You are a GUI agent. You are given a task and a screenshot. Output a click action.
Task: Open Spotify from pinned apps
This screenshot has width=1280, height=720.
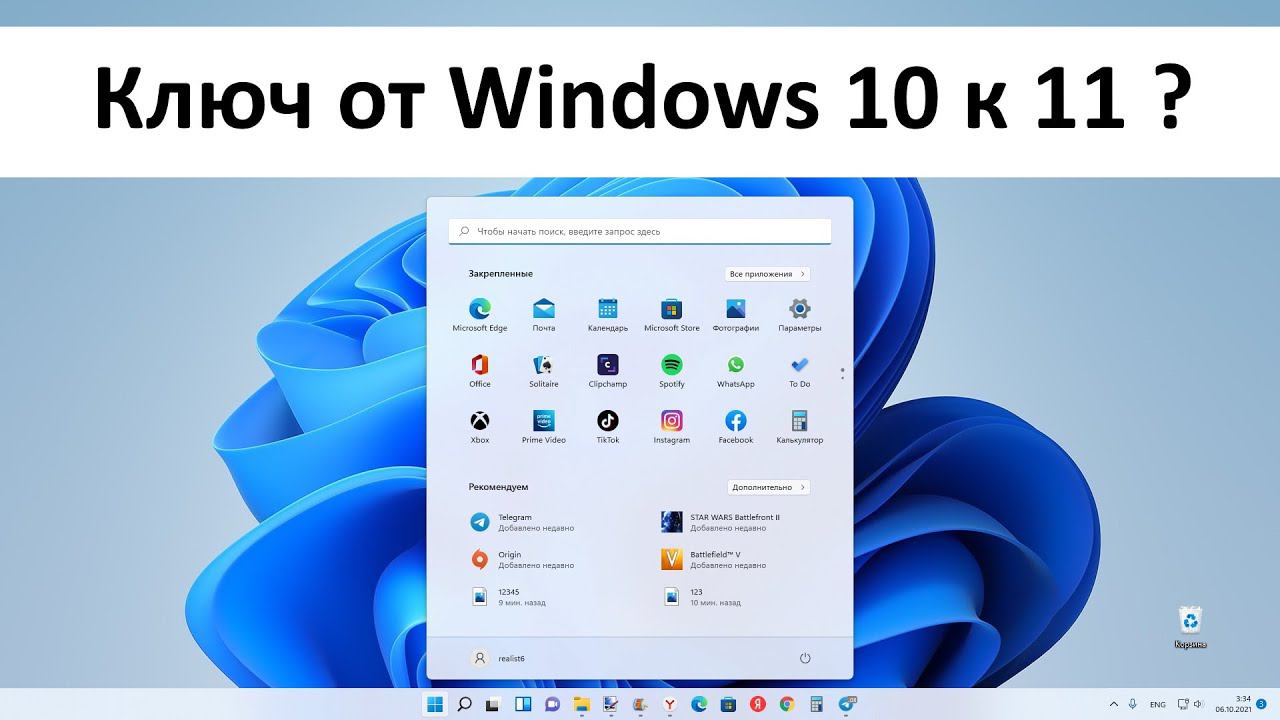[672, 370]
